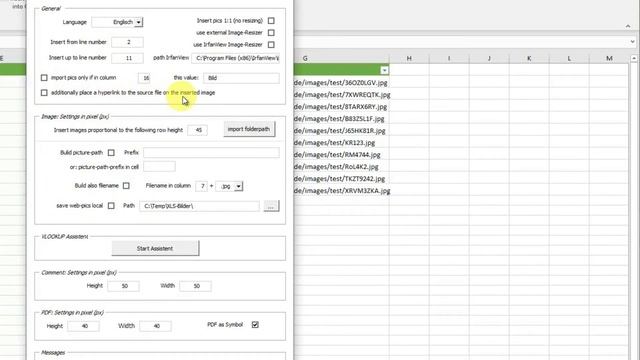Click cell with RoL4K2.jpg path
The height and width of the screenshot is (360, 640).
[341, 167]
